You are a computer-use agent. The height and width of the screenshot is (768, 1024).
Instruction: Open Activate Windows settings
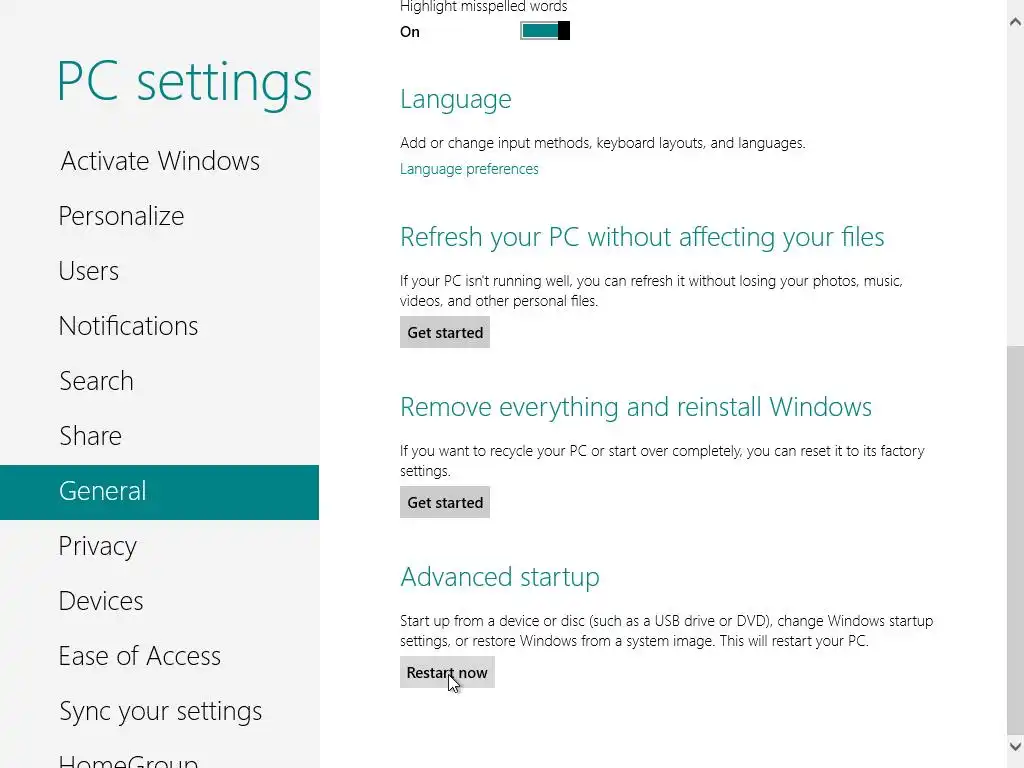(159, 161)
